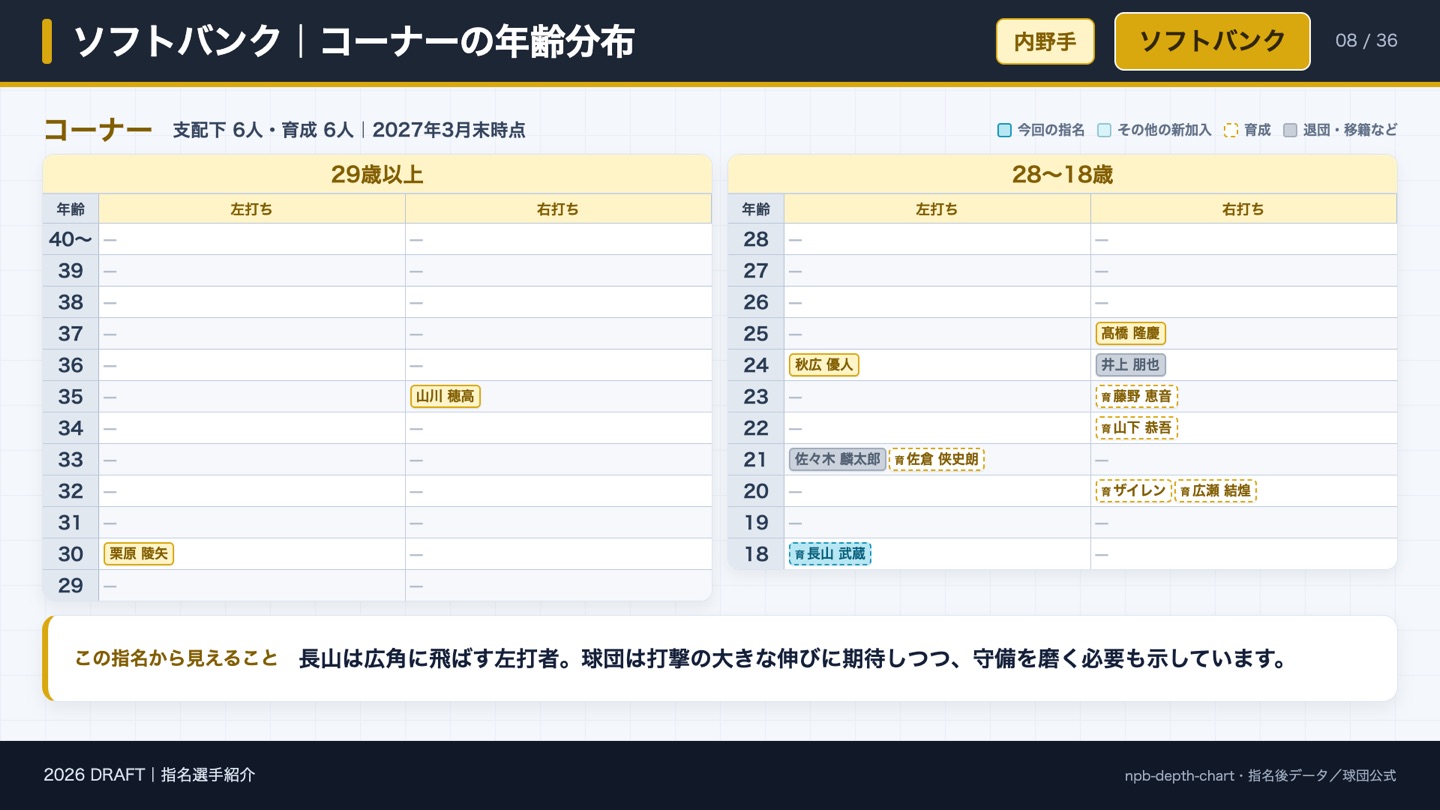Click the age 21 row label
Viewport: 1440px width, 810px height.
coord(756,459)
